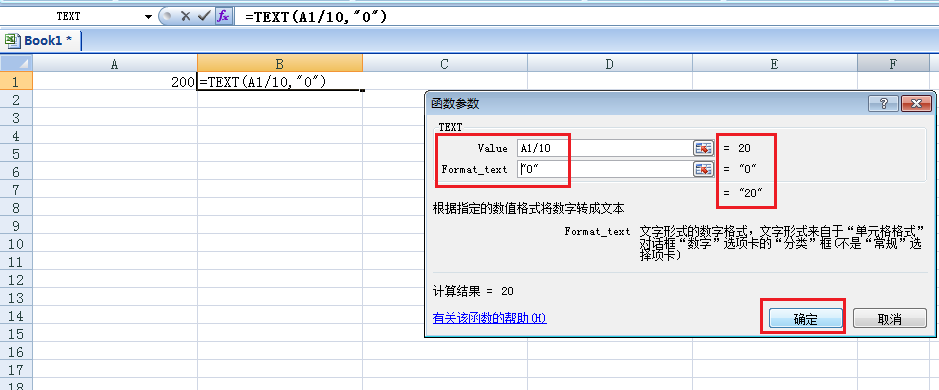
Task: Click the Excel icon on Book1 tab
Action: (x=13, y=41)
